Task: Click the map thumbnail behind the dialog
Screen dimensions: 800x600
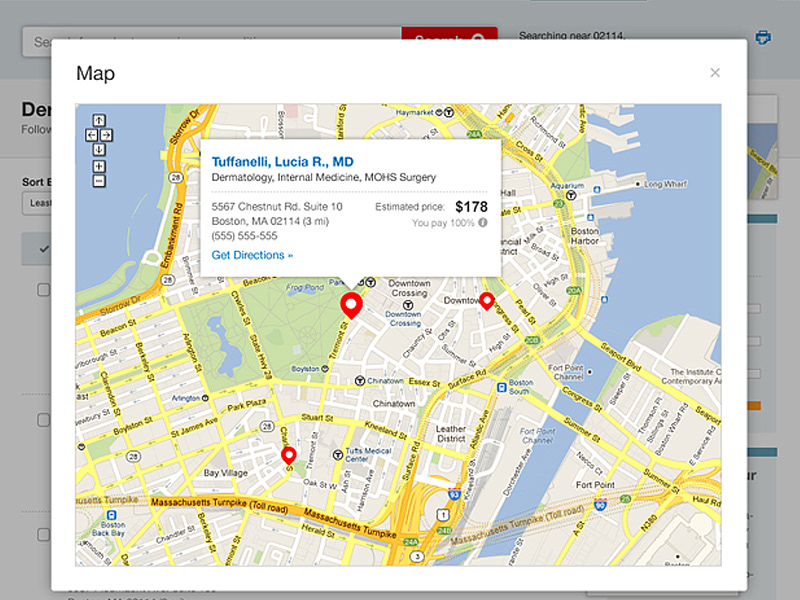Action: (763, 161)
